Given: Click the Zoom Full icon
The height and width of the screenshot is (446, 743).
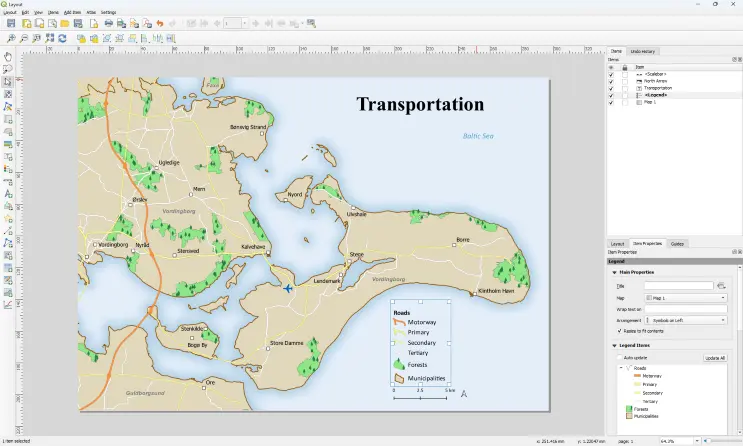Looking at the screenshot, I should (x=49, y=38).
